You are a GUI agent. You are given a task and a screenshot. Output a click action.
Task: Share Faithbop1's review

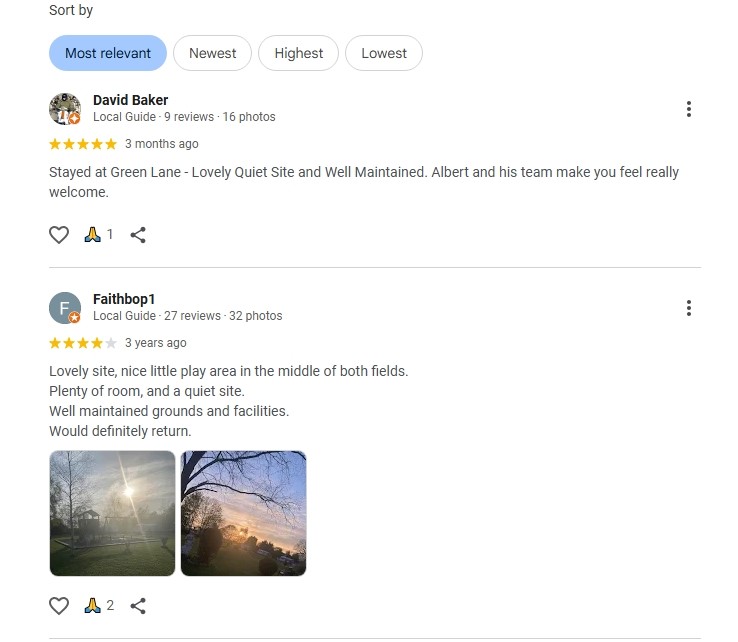[138, 606]
